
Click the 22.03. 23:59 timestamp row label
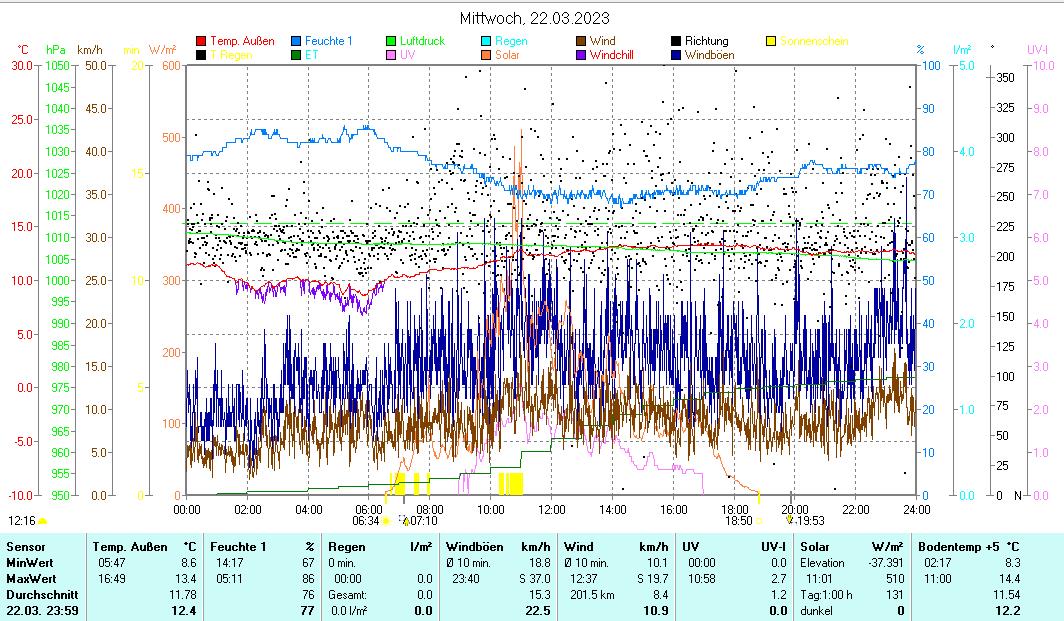[x=42, y=611]
